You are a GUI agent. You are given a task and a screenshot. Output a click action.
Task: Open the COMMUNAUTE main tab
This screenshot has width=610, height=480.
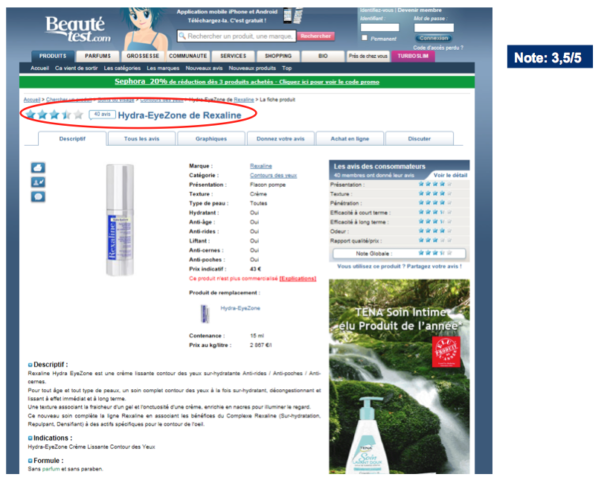188,56
